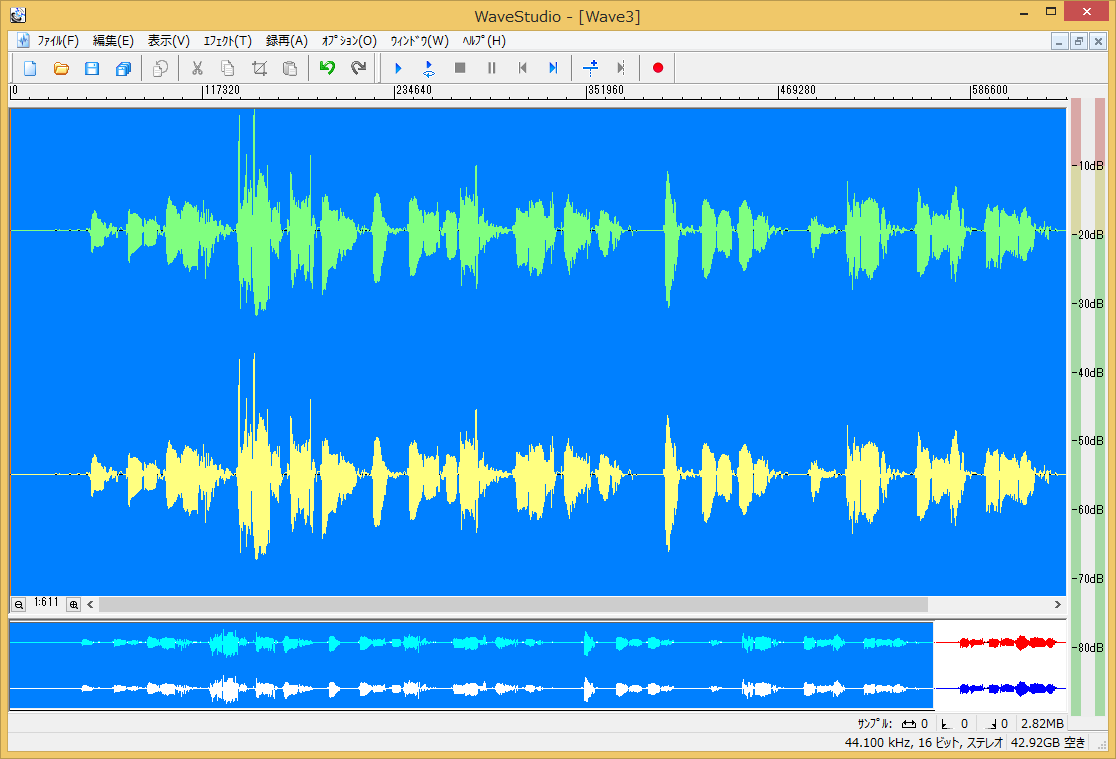
Task: Click ruler mark 117320
Action: (x=223, y=90)
